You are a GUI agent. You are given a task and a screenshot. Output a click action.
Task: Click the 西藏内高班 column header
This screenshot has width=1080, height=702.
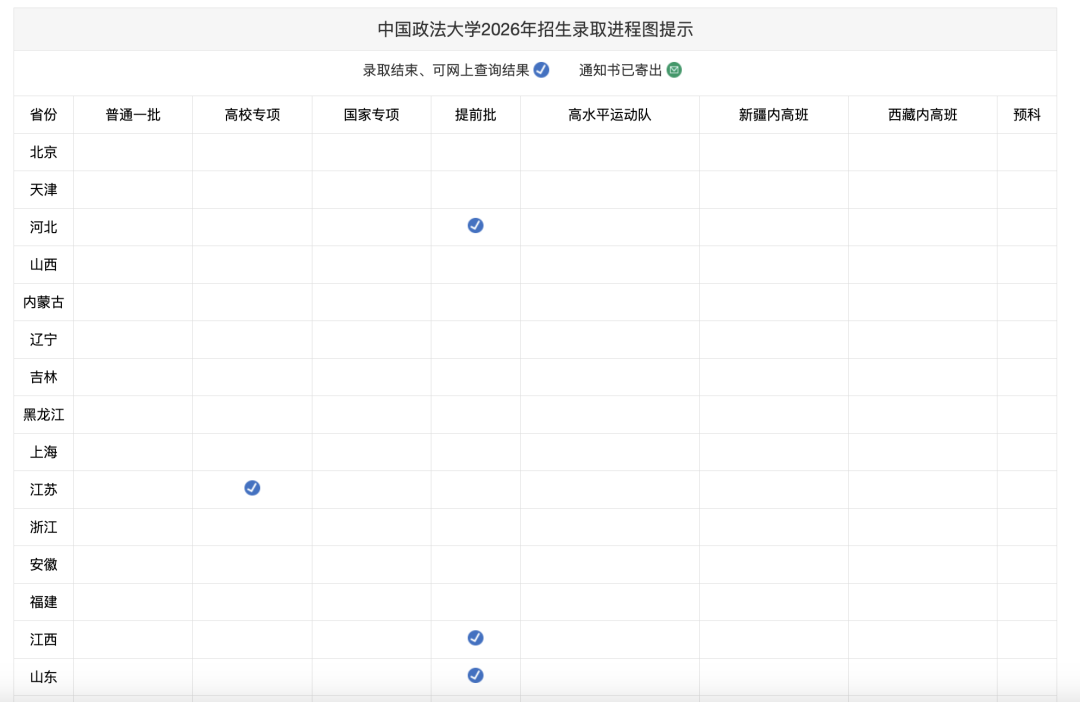(922, 114)
